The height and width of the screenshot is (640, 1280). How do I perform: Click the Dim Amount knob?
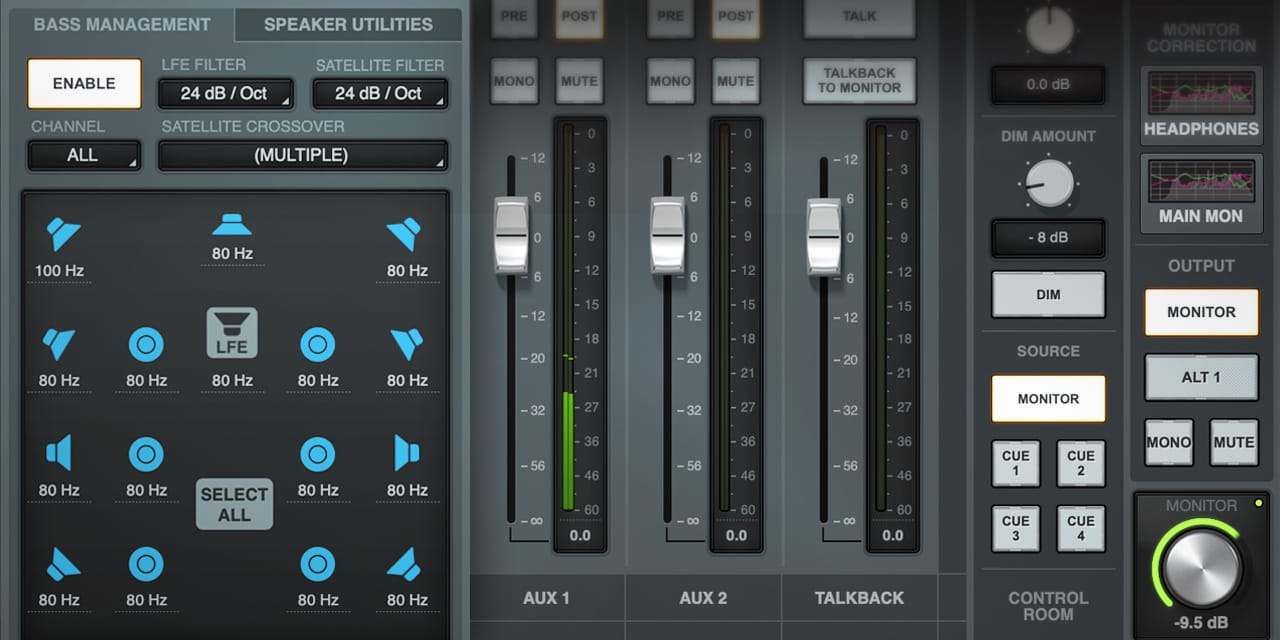(1049, 184)
